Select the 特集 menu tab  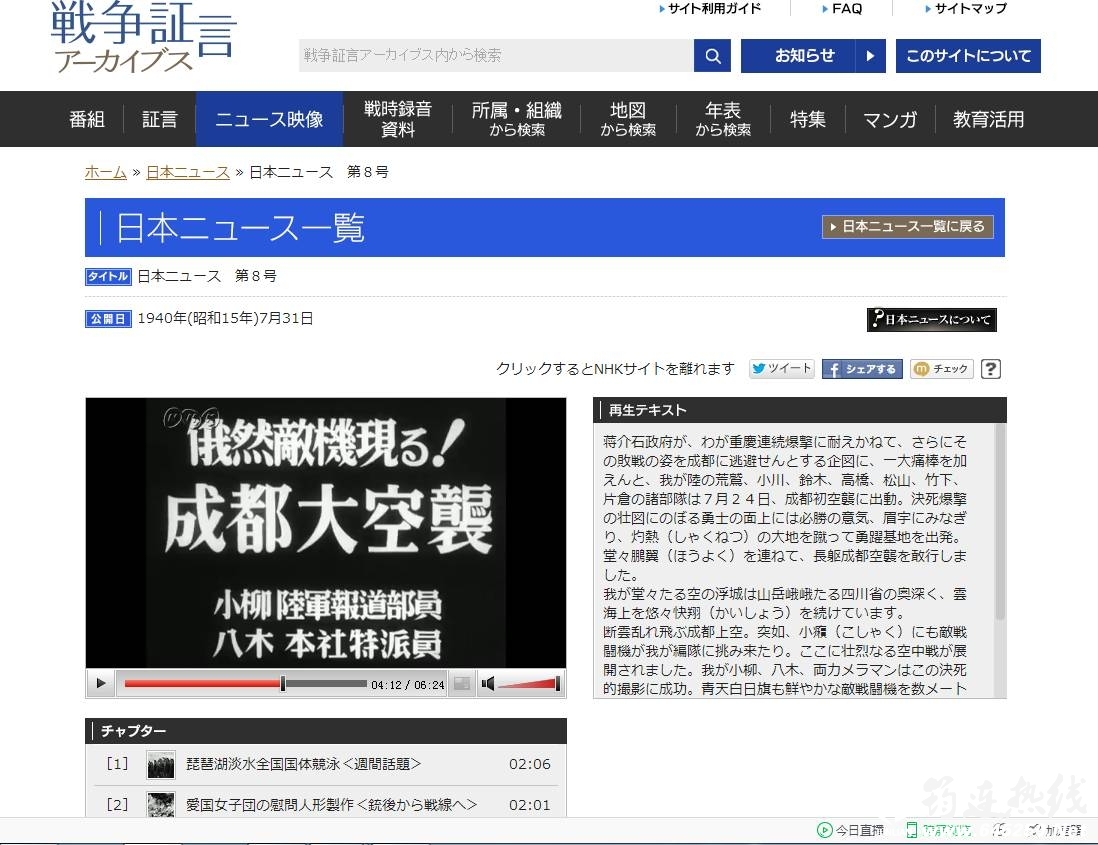pyautogui.click(x=807, y=119)
